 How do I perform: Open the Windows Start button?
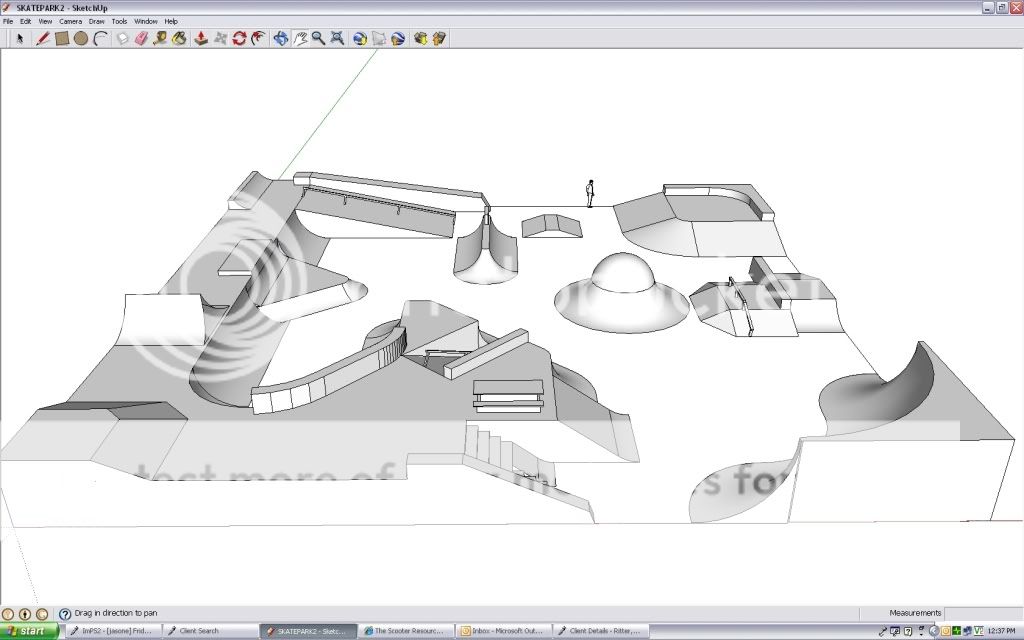pos(31,631)
